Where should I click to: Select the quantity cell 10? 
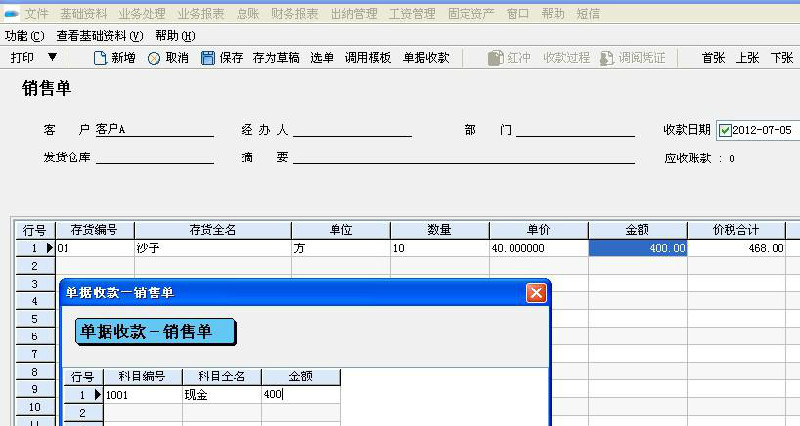440,248
